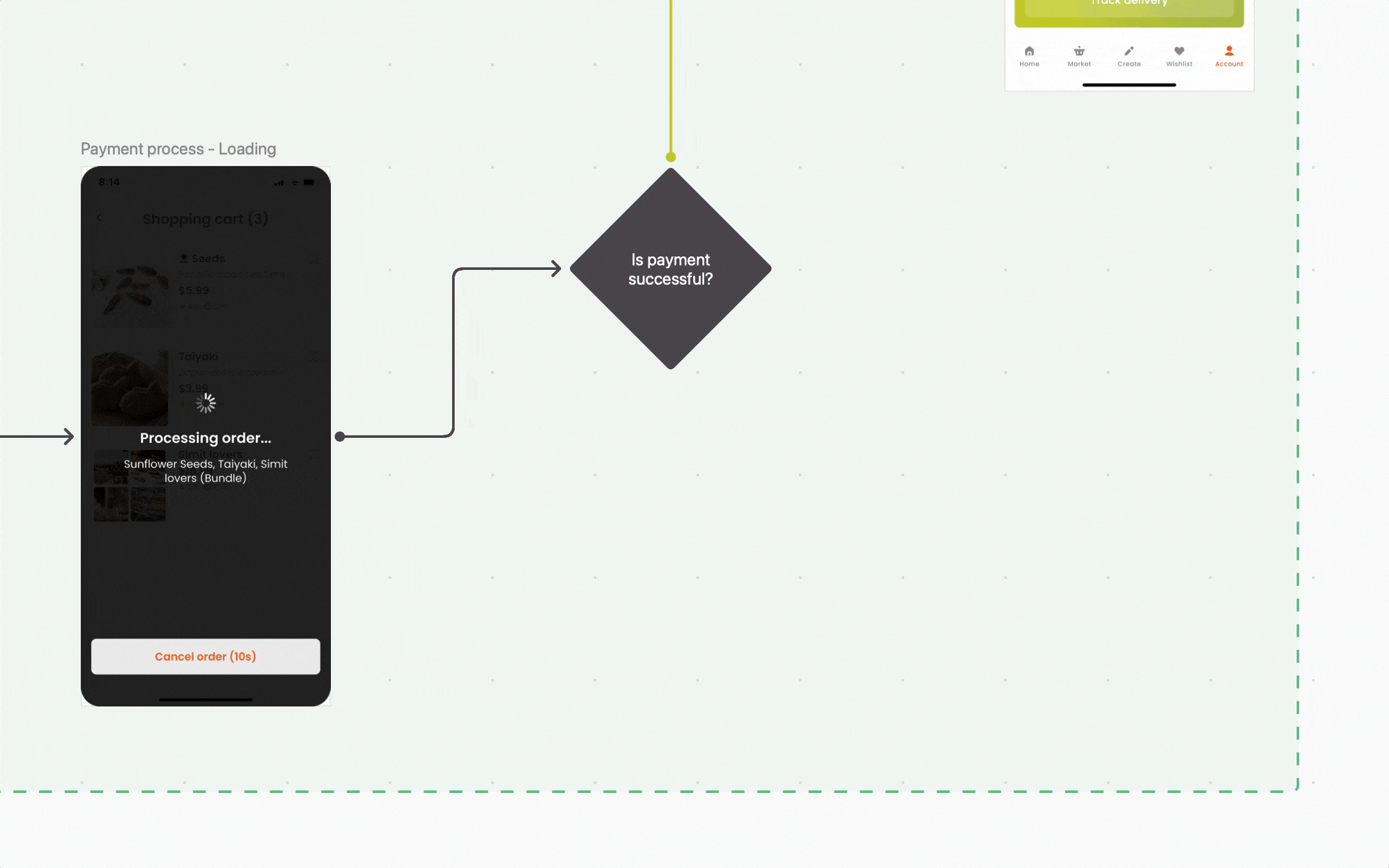1389x868 pixels.
Task: Click Cancel order (10s) button
Action: 205,656
